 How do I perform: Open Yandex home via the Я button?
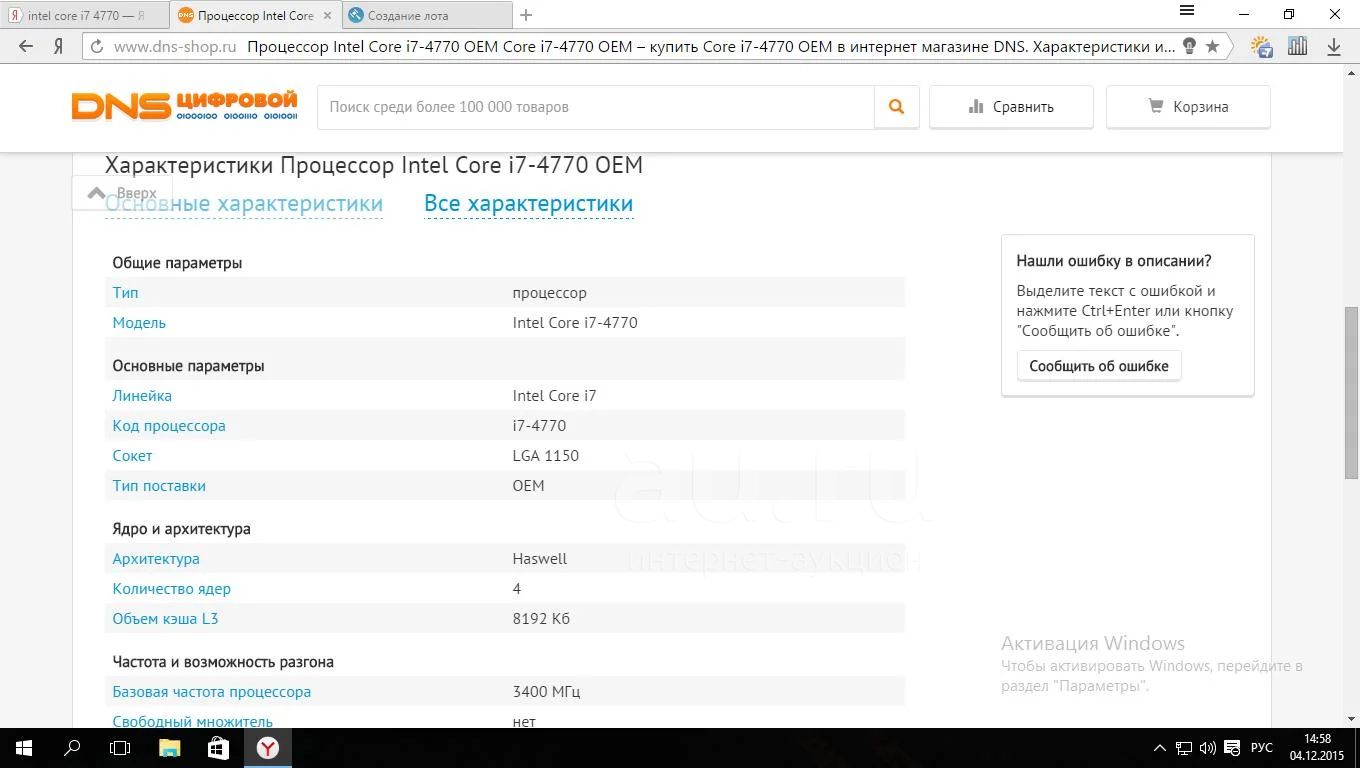pos(59,46)
